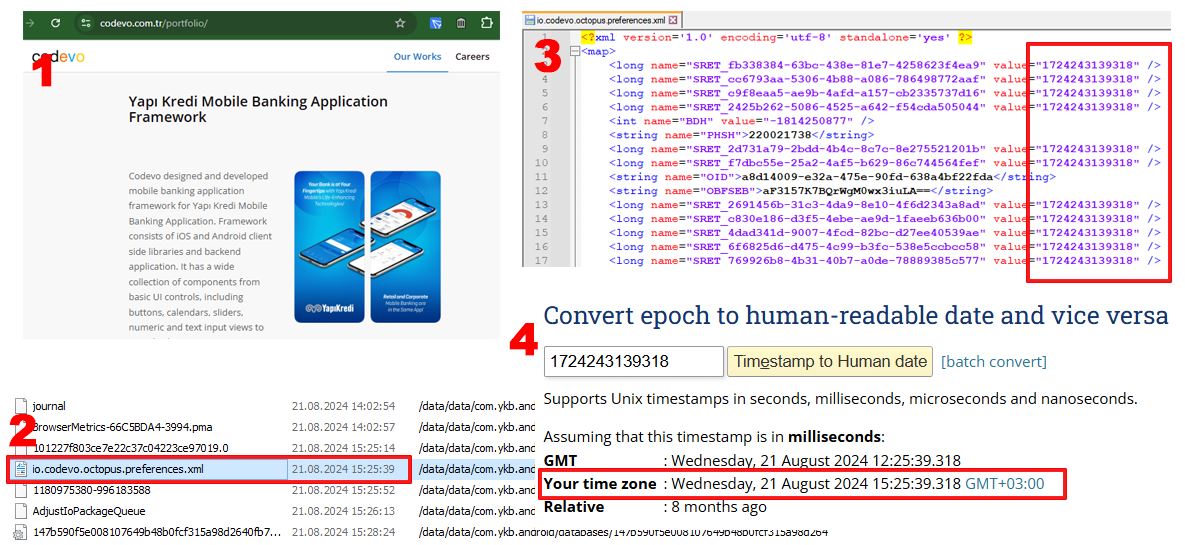
Task: Click the trash-can extension icon in browser toolbar
Action: click(461, 23)
